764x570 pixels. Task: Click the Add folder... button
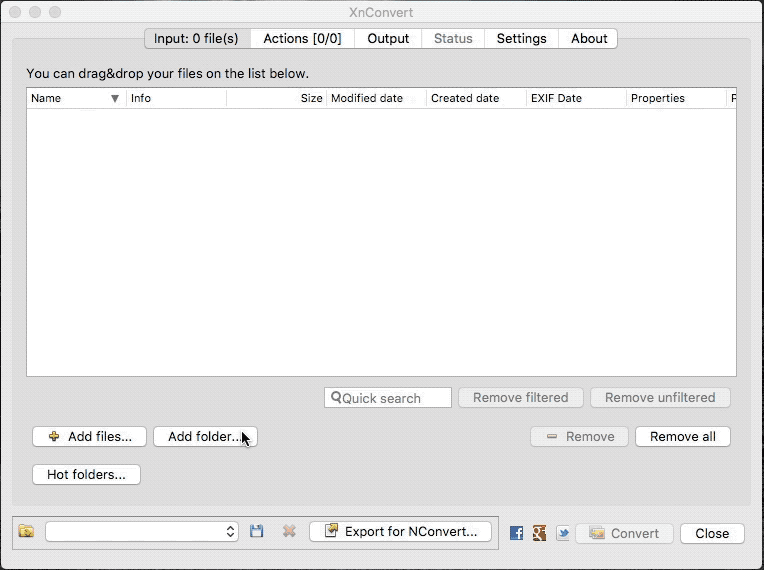[205, 437]
